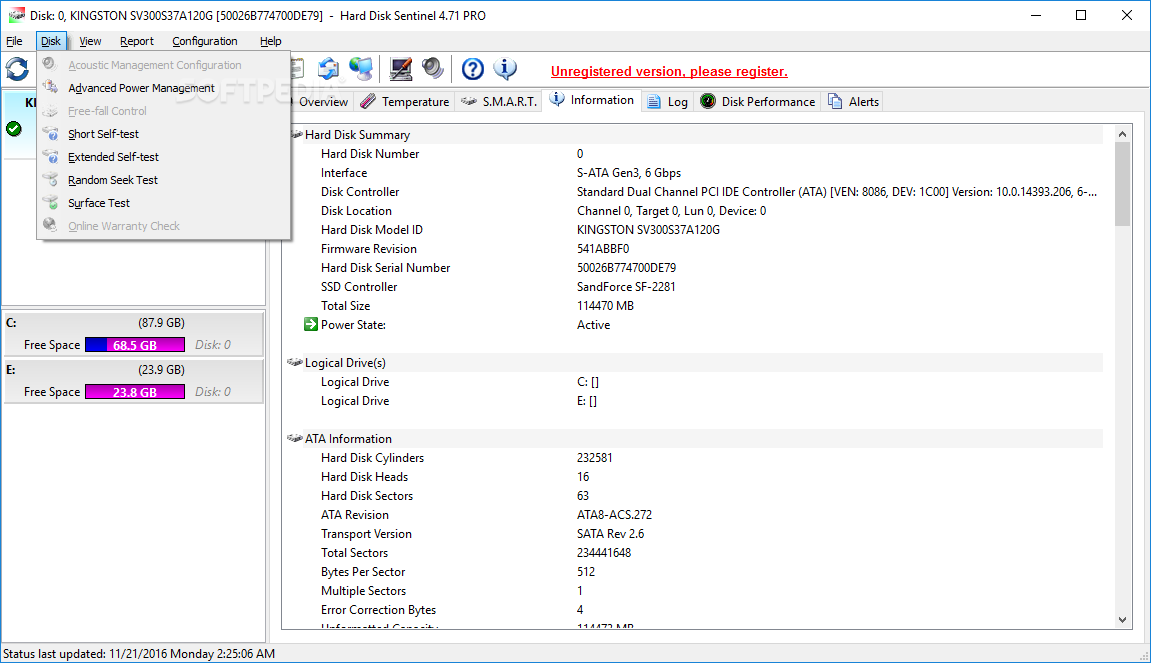The image size is (1151, 663).
Task: Select the Hard Disk Model ID row label
Action: click(x=371, y=230)
